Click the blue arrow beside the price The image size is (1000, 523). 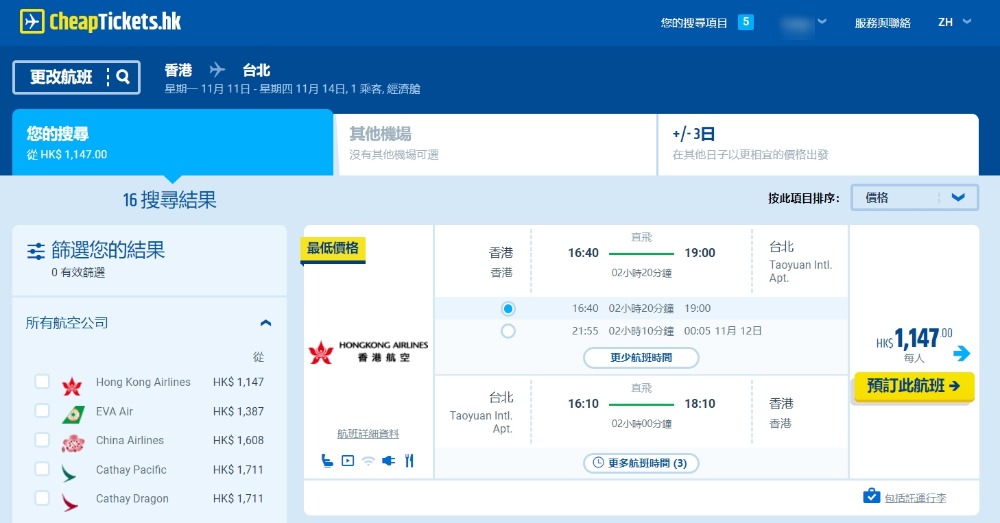tap(961, 353)
